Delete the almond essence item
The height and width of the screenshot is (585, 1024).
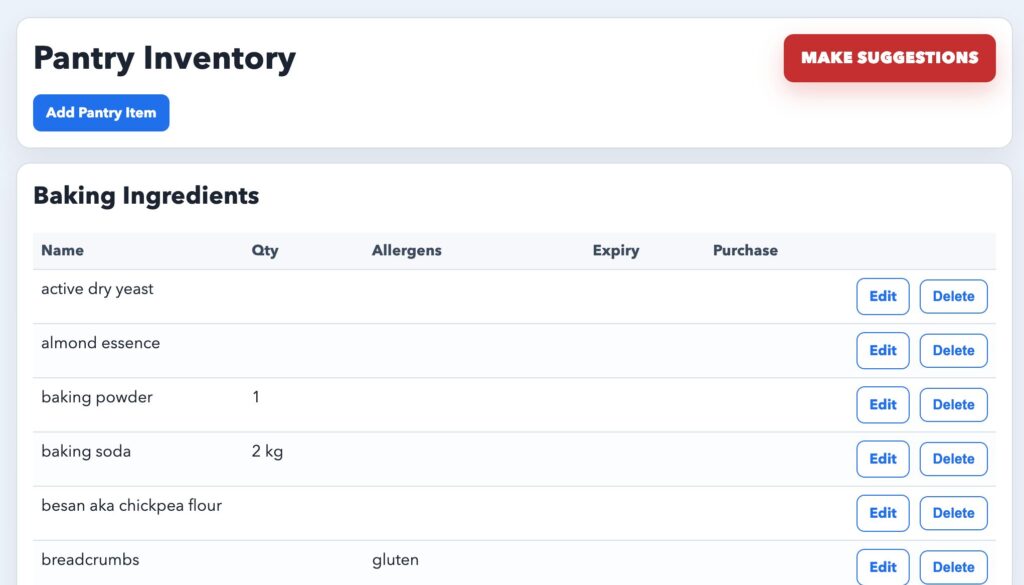[953, 350]
